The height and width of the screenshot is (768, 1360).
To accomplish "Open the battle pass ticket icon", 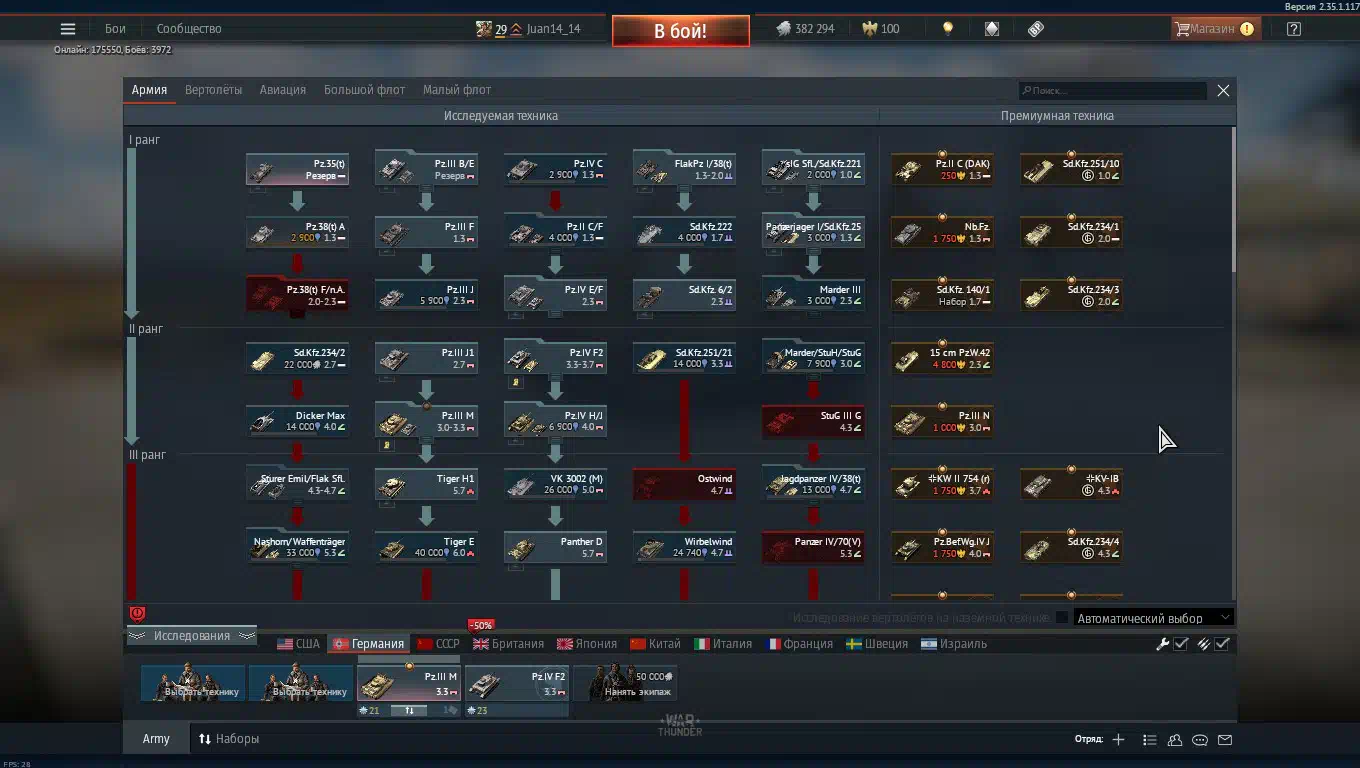I will tap(1036, 29).
